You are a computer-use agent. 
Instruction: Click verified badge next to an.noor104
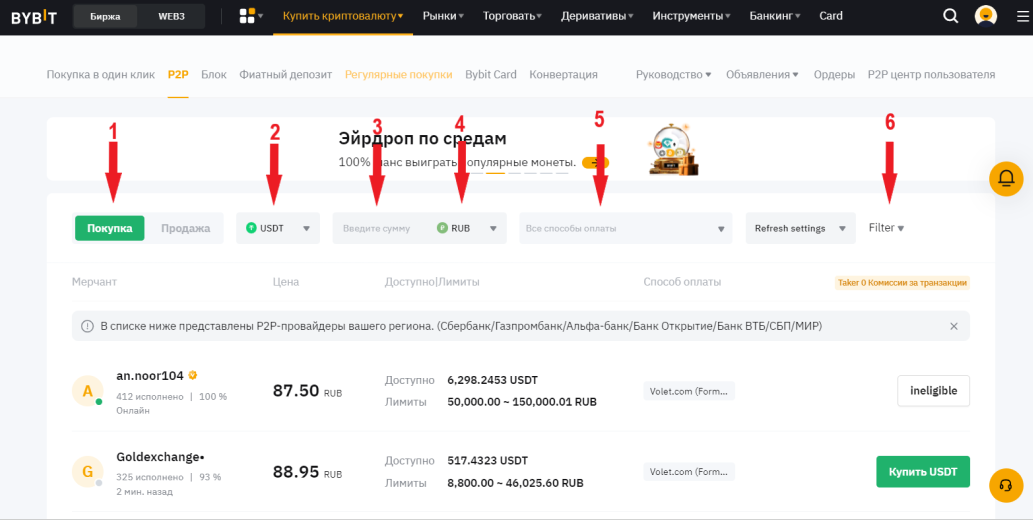coord(192,375)
